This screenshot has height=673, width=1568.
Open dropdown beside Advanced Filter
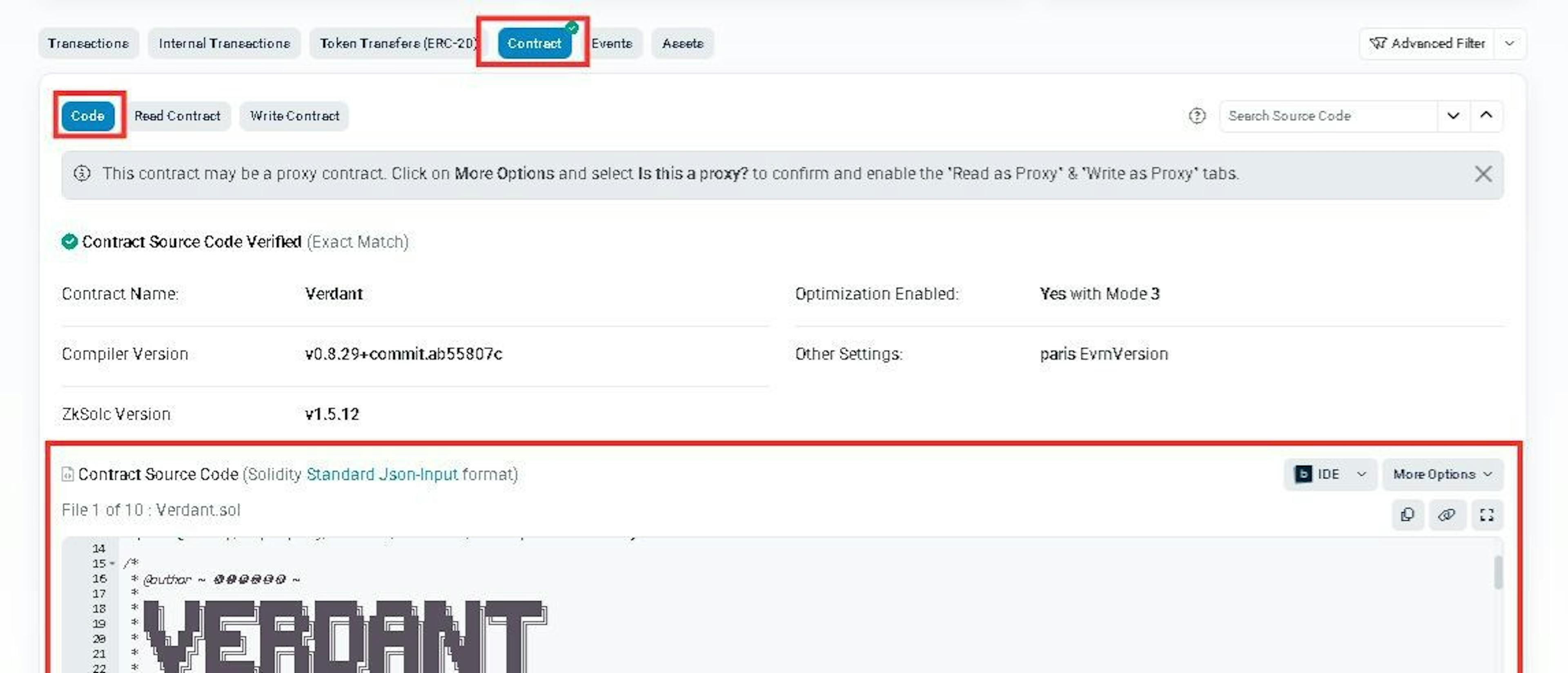1510,43
